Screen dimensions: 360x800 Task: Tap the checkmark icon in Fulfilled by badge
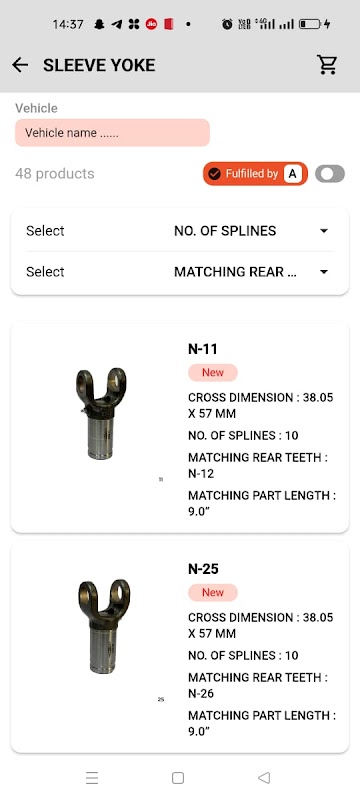[215, 174]
